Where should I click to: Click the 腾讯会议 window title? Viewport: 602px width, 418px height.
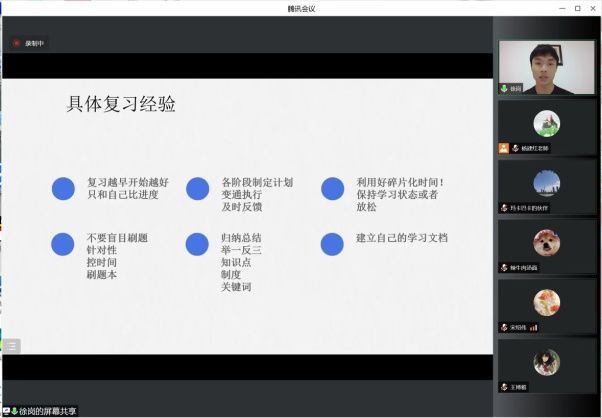click(301, 8)
